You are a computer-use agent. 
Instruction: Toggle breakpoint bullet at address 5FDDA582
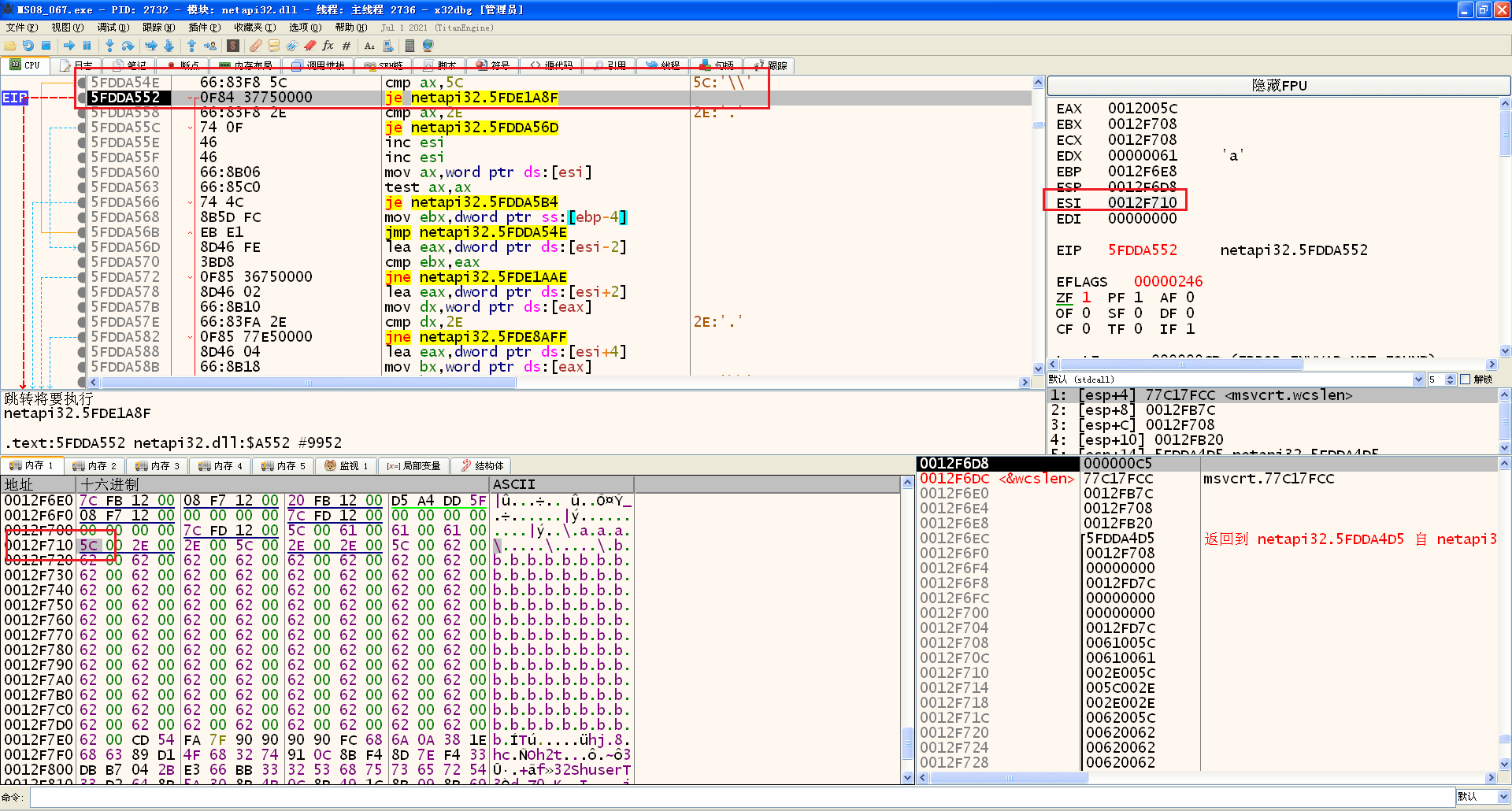click(82, 337)
